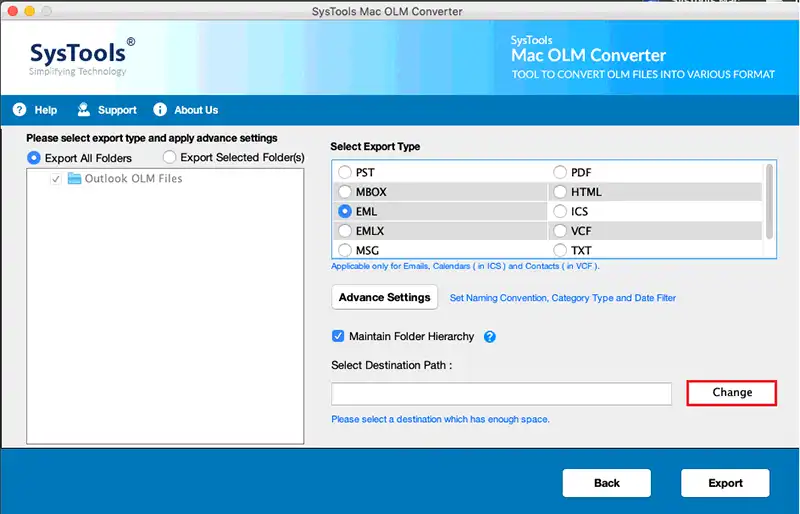
Task: Click 'Applicable only for Emails, Calendars' note
Action: pos(465,266)
